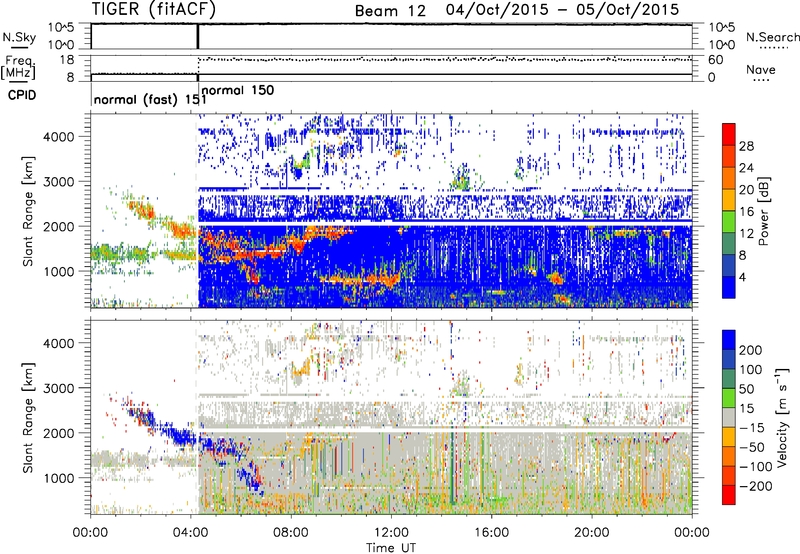Screen dimensions: 800x554
Task: Click the Nave legend label
Action: tap(760, 69)
